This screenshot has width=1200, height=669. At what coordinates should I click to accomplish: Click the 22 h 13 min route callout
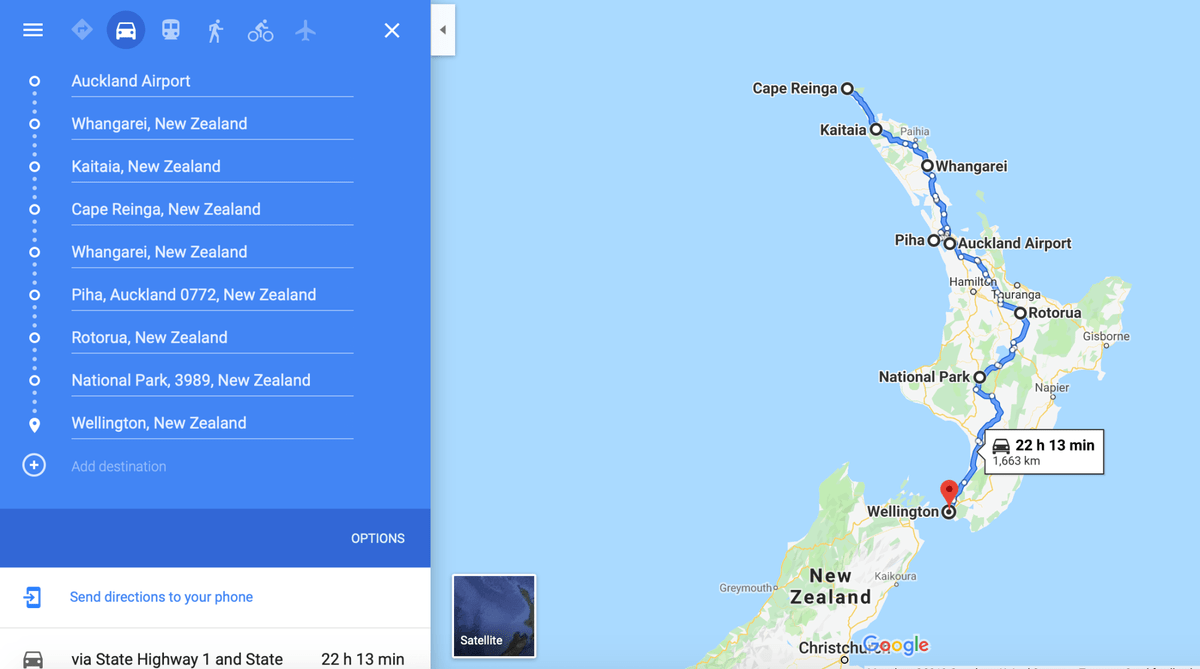pos(1044,452)
